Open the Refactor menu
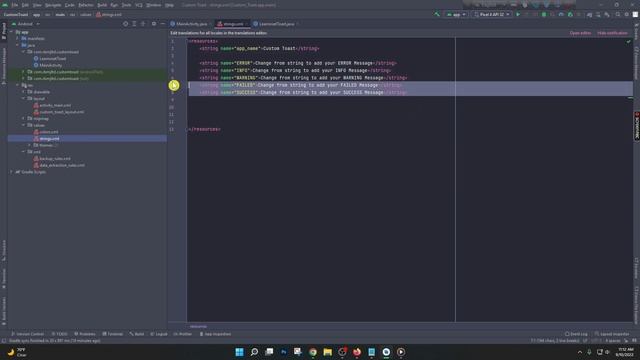The height and width of the screenshot is (360, 640). tap(86, 5)
